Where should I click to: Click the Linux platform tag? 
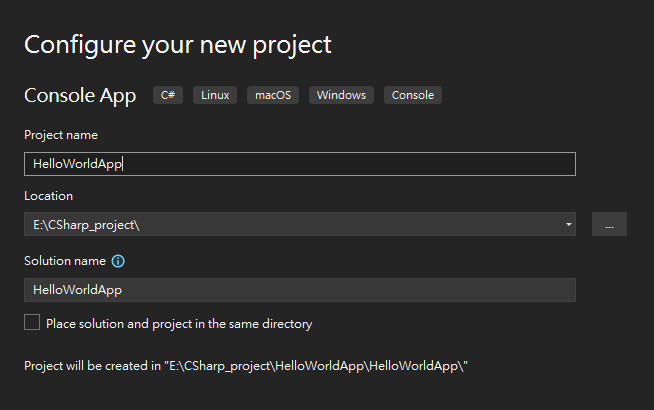pyautogui.click(x=215, y=96)
